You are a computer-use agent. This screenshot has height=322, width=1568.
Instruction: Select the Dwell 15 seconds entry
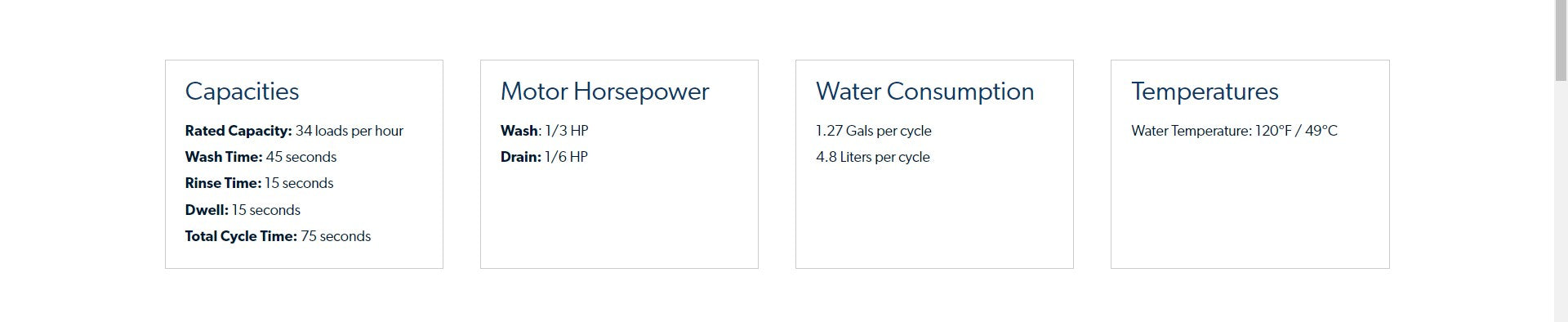click(243, 210)
